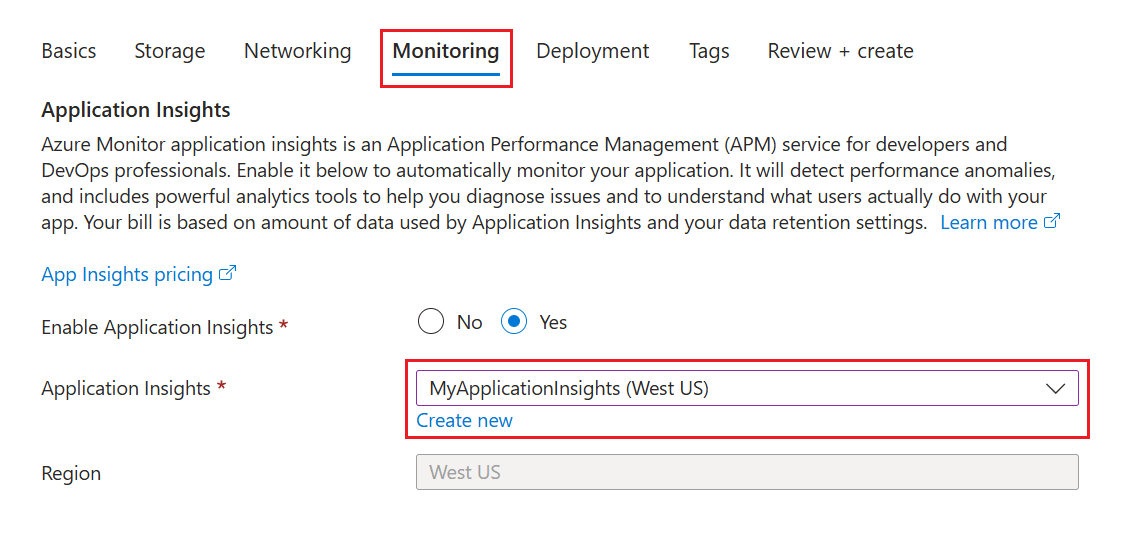Open the Tags tab

[x=709, y=51]
